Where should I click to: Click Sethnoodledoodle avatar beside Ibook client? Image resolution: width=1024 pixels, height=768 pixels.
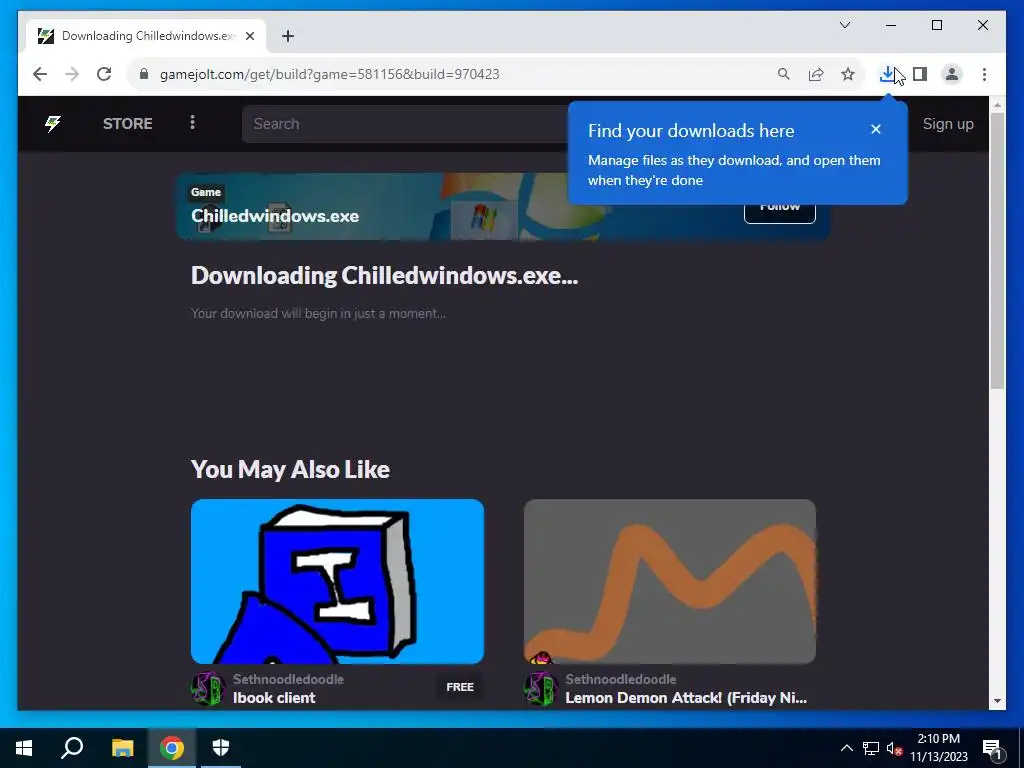tap(208, 688)
